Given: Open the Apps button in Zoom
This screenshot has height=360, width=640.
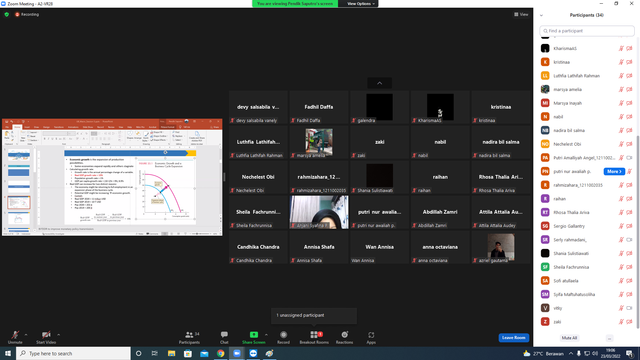Looking at the screenshot, I should coord(371,337).
